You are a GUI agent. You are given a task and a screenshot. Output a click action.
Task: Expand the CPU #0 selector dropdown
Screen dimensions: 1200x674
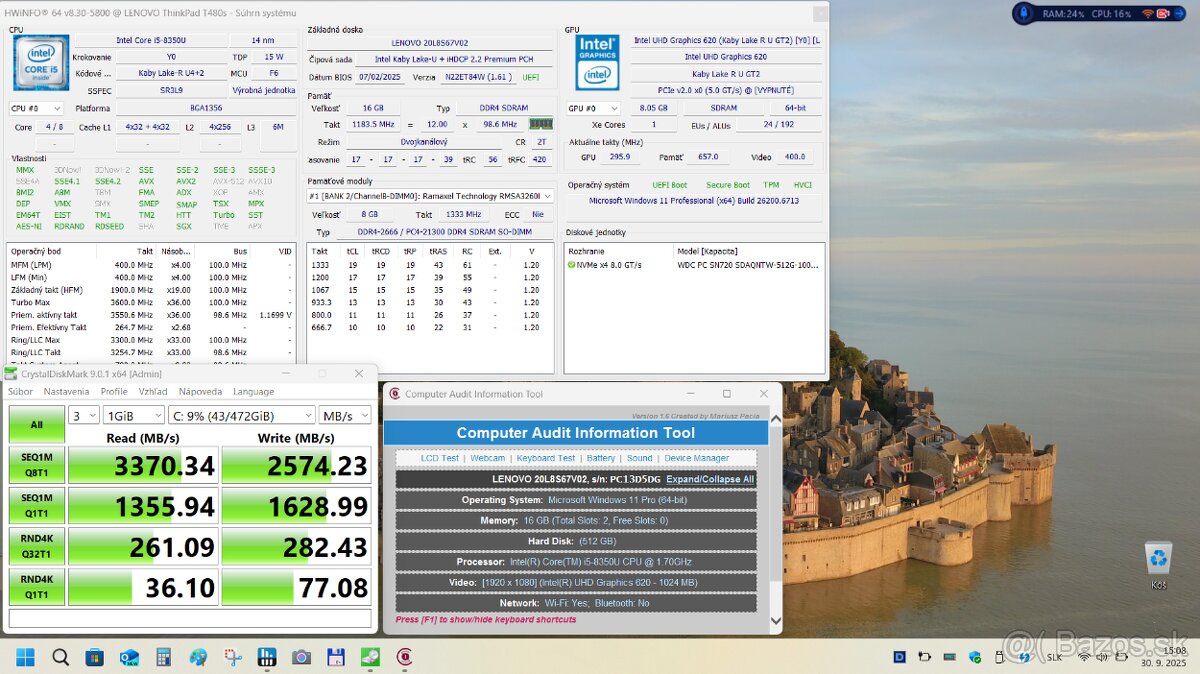coord(36,108)
